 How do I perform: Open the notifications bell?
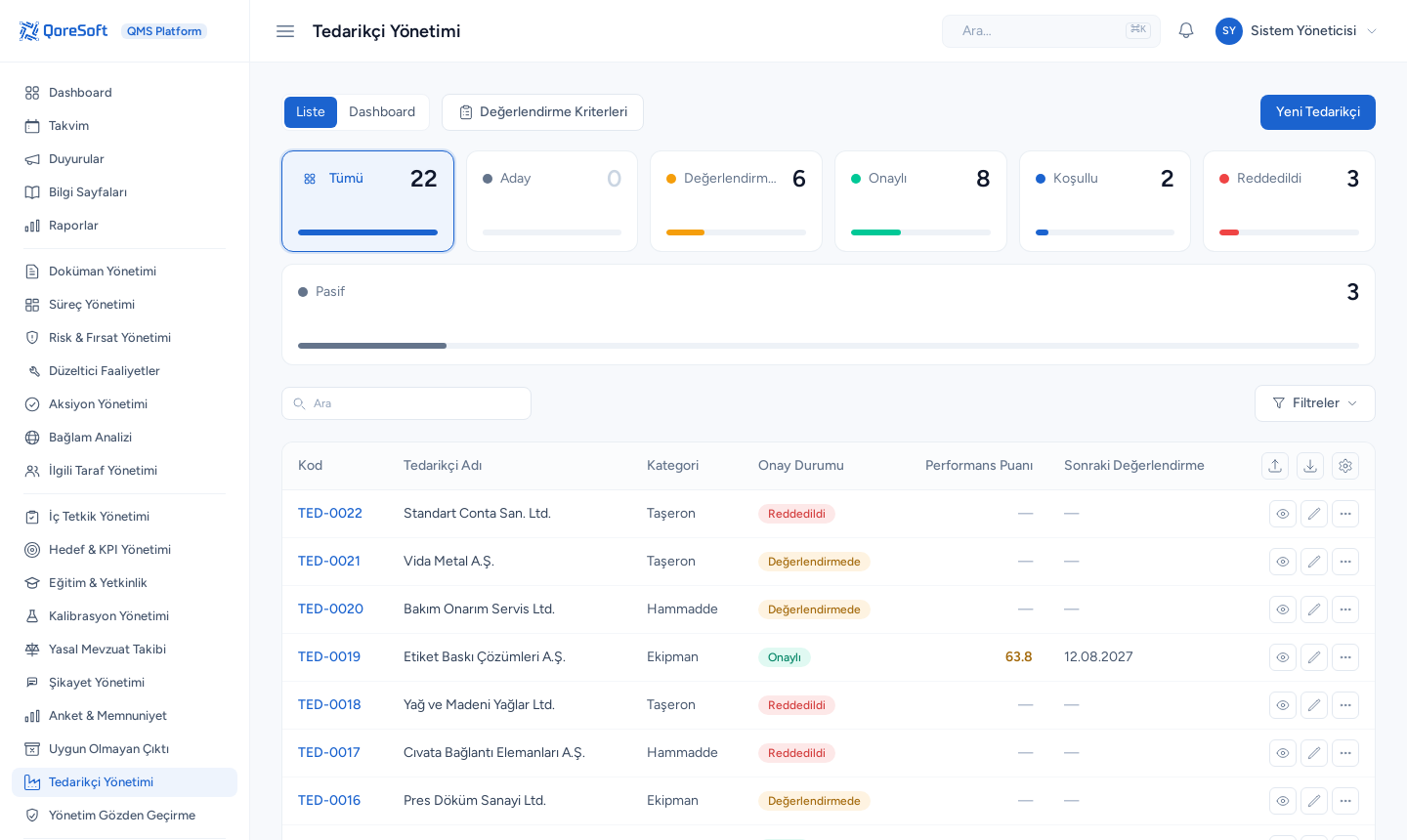click(x=1186, y=31)
